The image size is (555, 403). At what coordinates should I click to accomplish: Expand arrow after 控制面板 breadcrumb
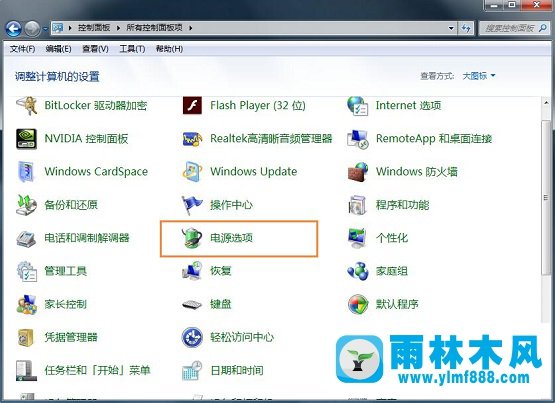click(118, 28)
